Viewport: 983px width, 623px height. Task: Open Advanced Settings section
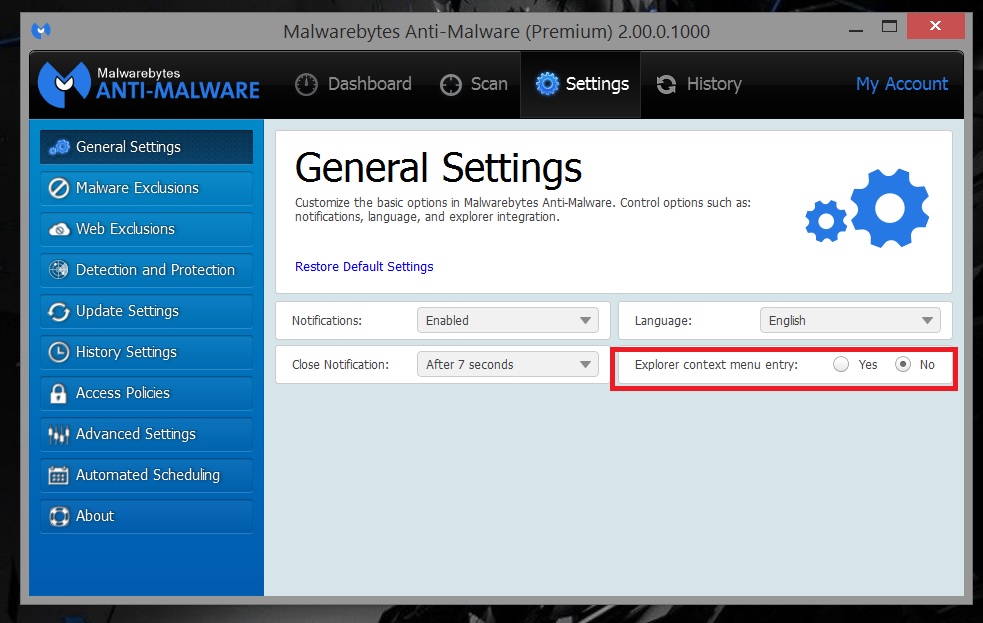tap(147, 434)
